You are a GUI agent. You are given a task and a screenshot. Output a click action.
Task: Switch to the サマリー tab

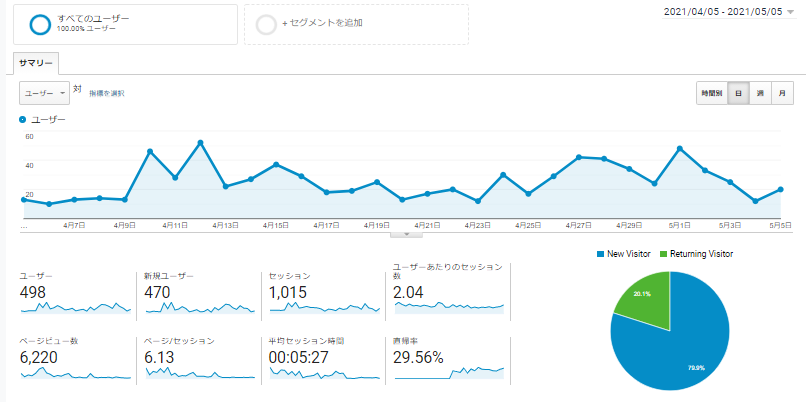(36, 63)
